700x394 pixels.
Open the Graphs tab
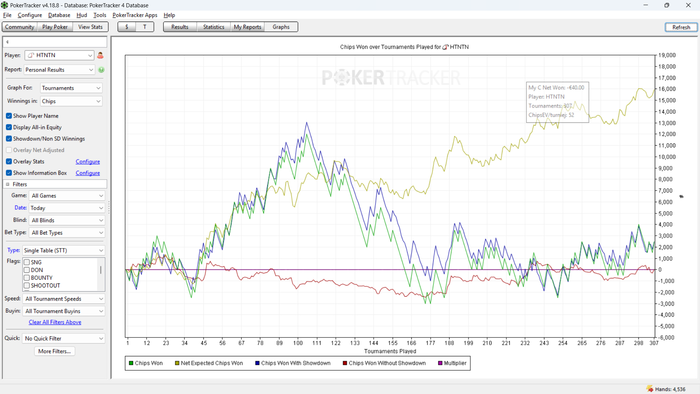click(281, 27)
